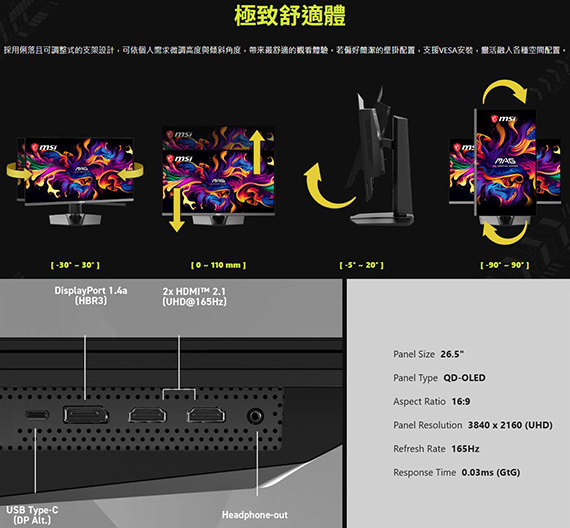Select the portrait pivot monitor image
Screen dimensions: 570x528
point(505,166)
